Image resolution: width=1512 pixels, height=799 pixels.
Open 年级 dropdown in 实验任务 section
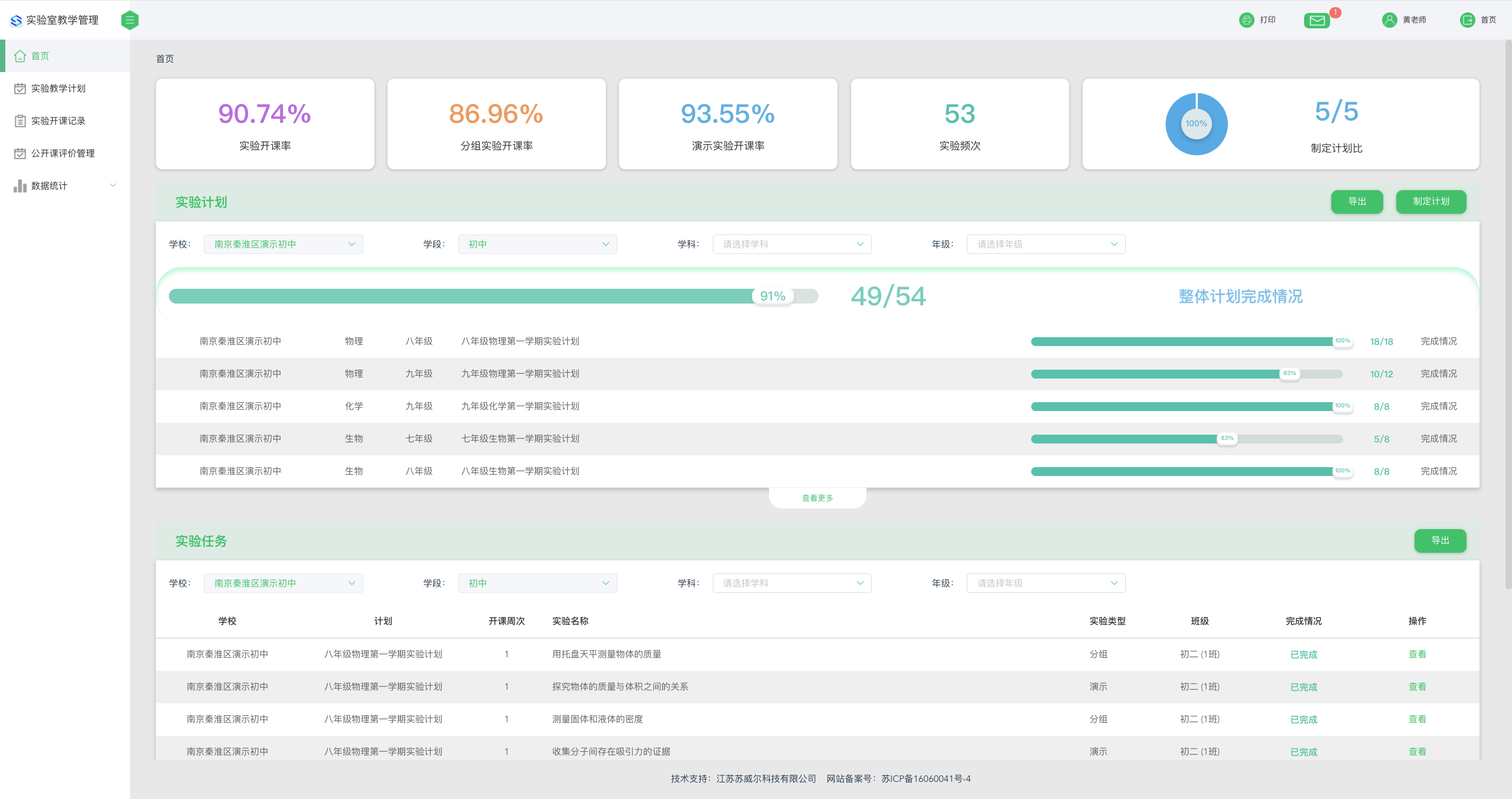[1045, 583]
